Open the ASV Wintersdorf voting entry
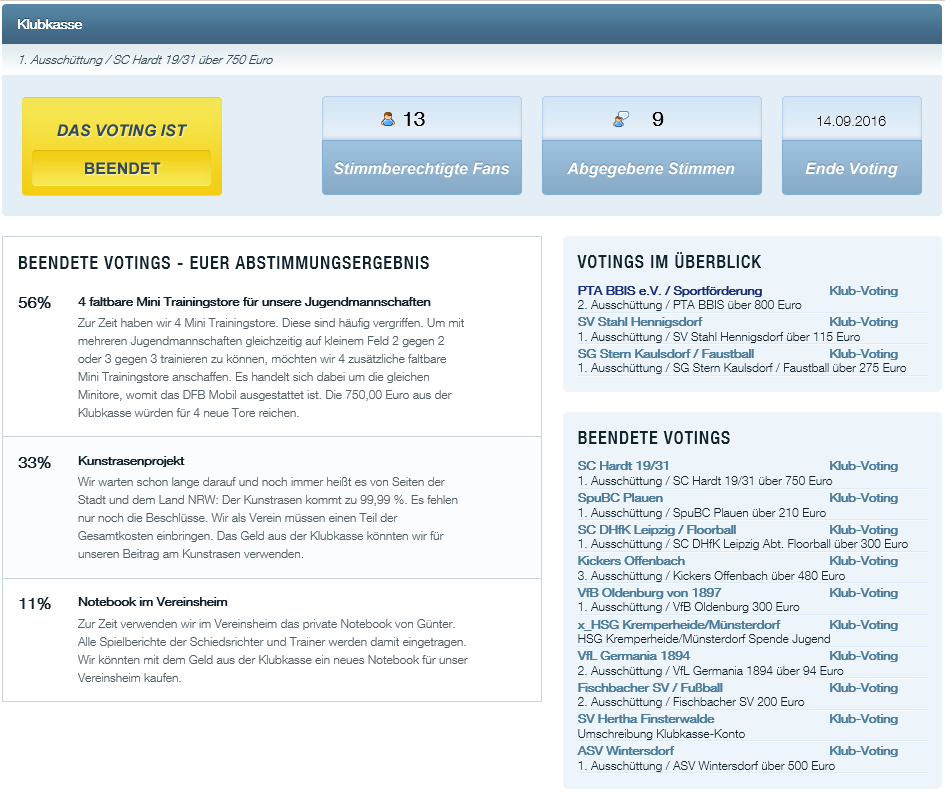The image size is (945, 792). pyautogui.click(x=626, y=751)
